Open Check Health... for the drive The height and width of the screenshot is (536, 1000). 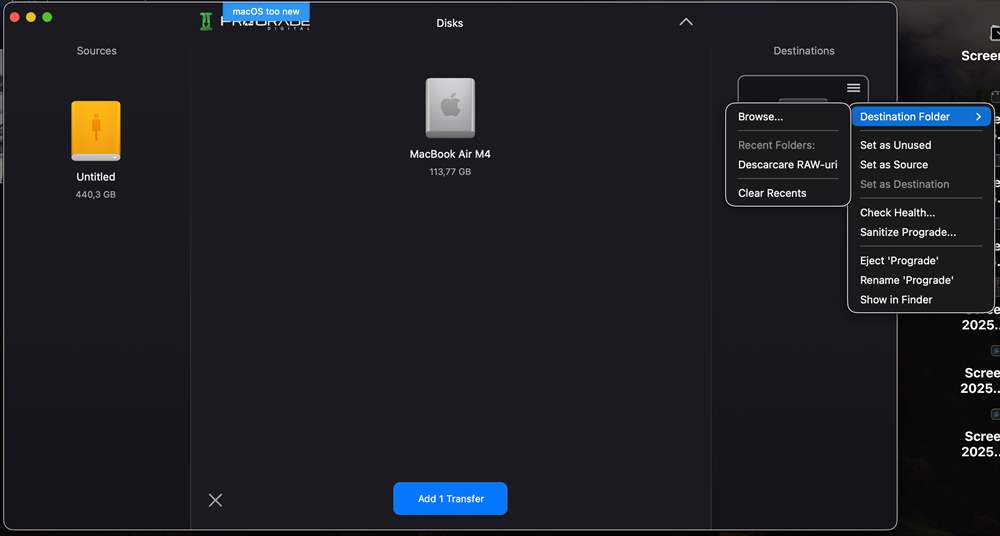tap(897, 213)
